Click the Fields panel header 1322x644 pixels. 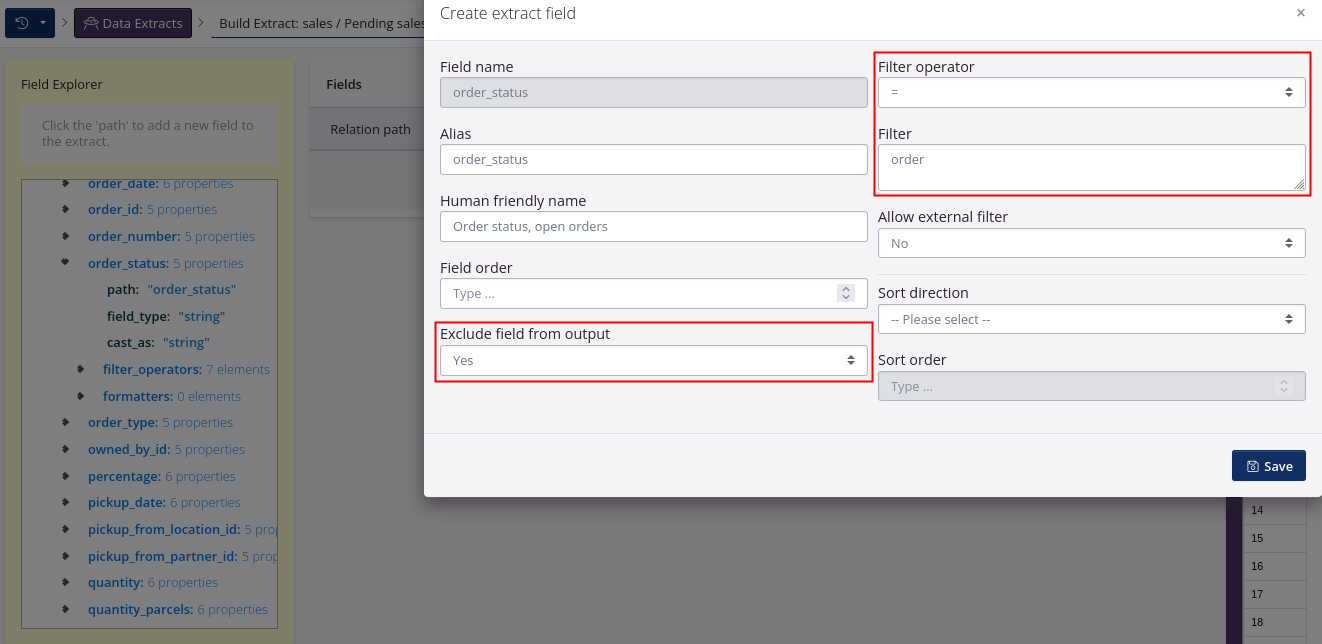pyautogui.click(x=343, y=84)
